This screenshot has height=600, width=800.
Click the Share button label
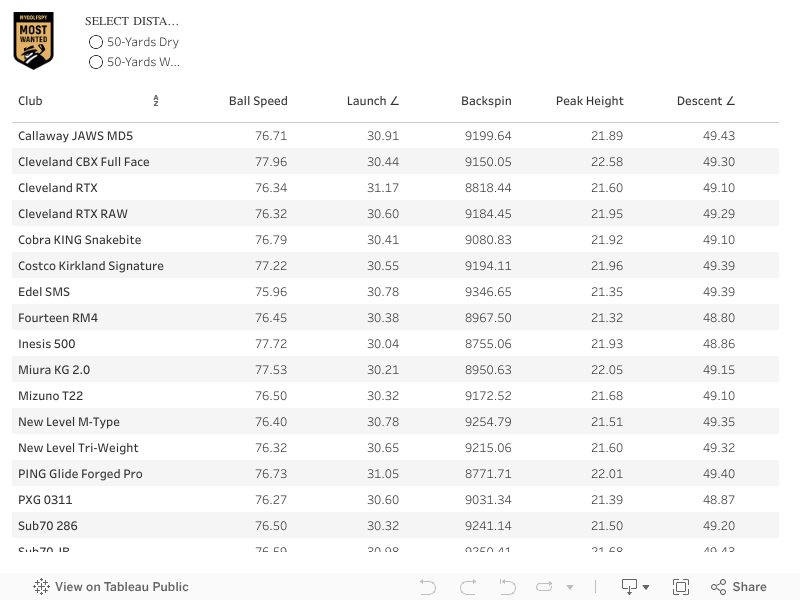pos(749,587)
